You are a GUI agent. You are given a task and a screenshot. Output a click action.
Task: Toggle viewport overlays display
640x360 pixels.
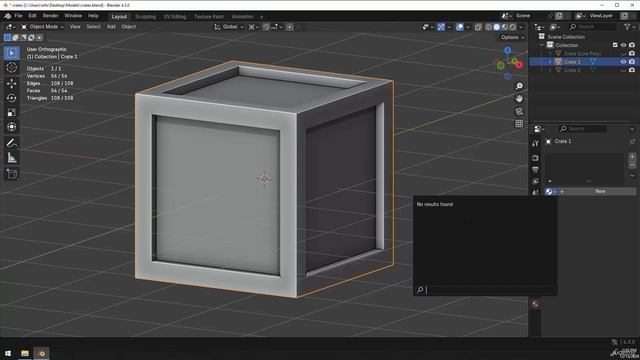coord(460,27)
